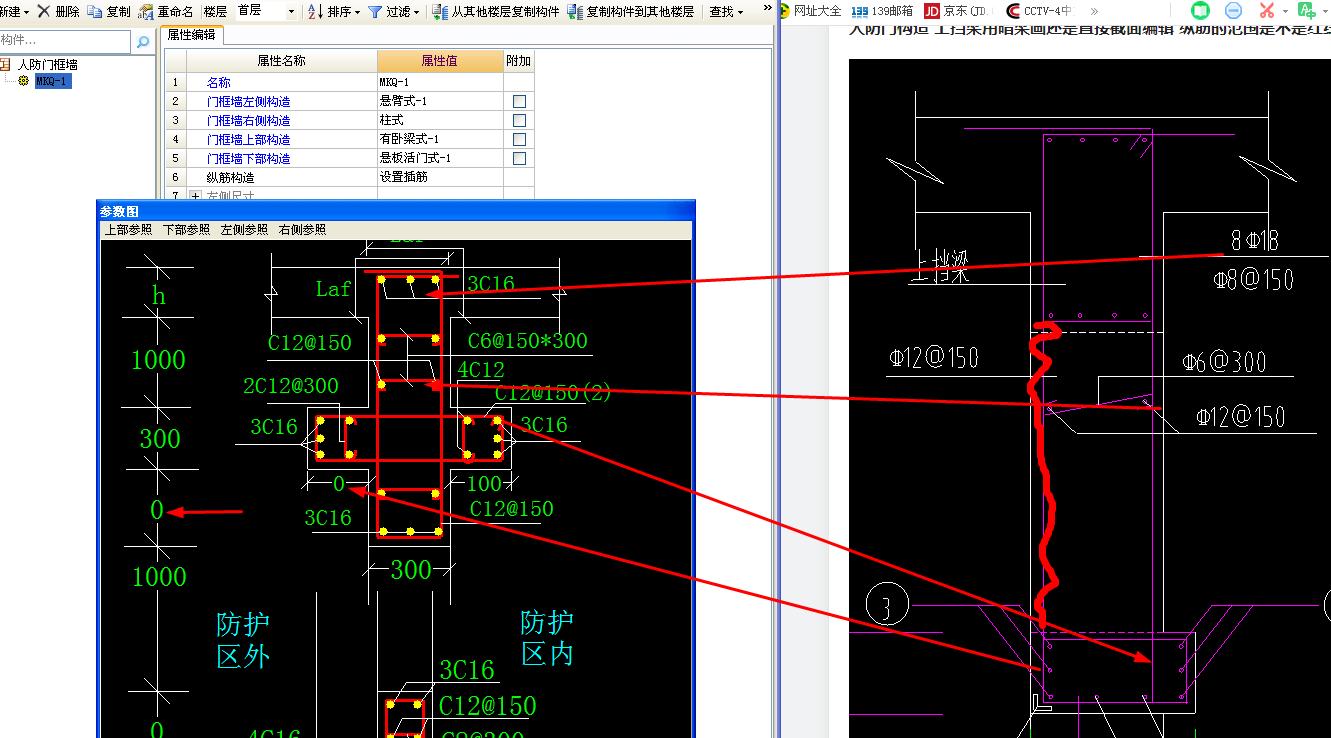Click the magnifier search icon in component panel
This screenshot has height=738, width=1331.
tap(143, 41)
